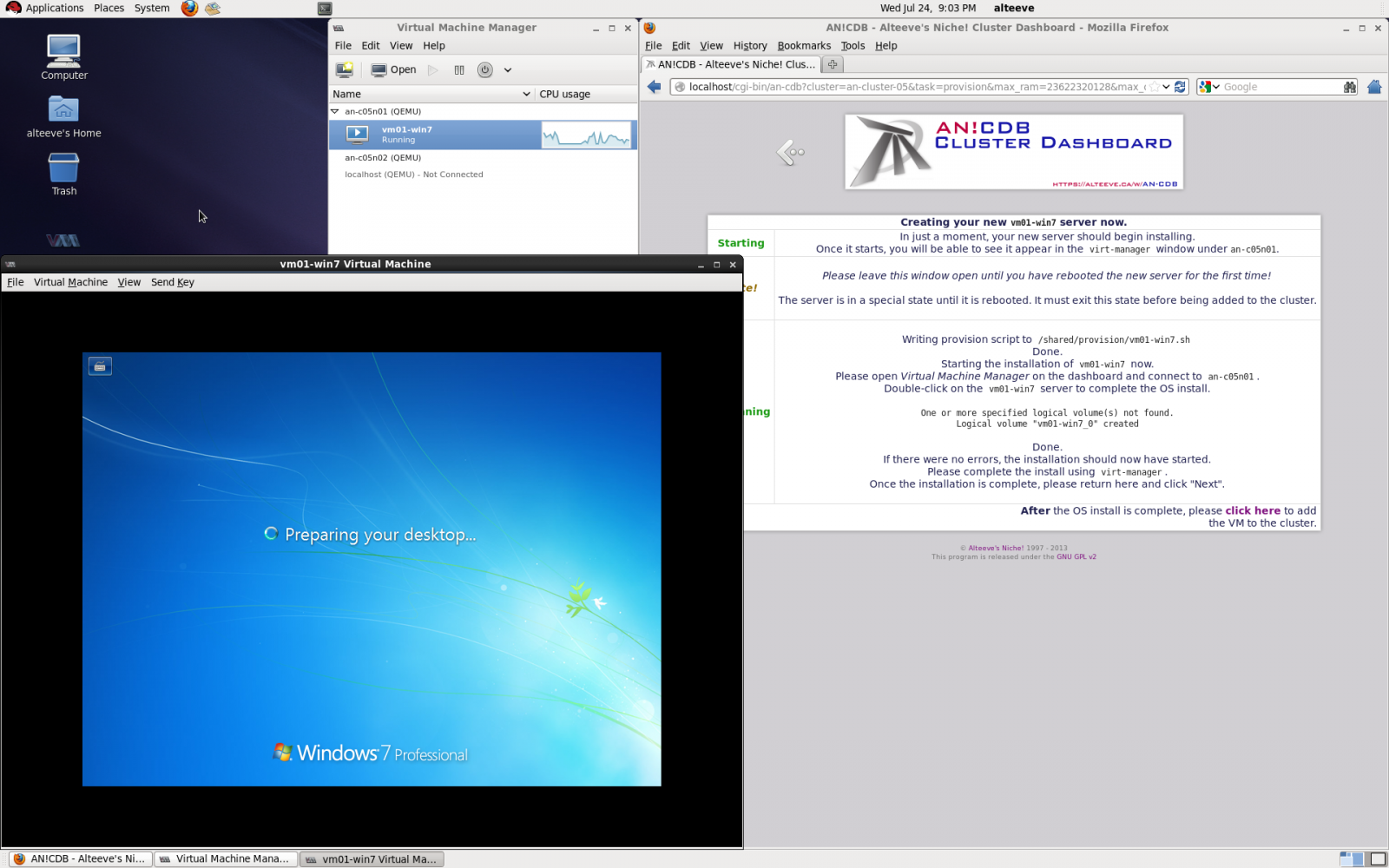Reload the page in Firefox

1180,87
